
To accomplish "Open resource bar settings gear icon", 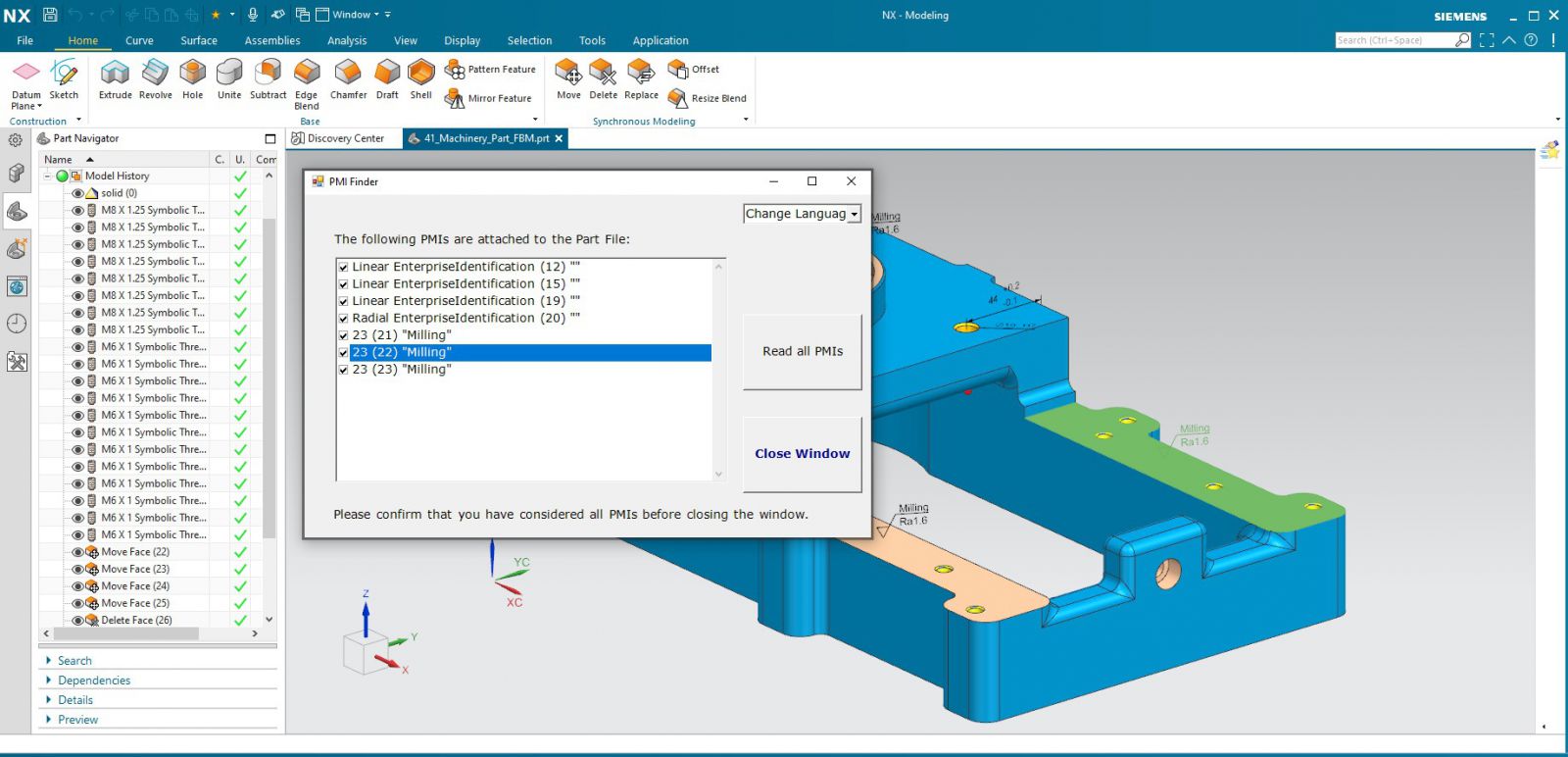I will point(16,140).
